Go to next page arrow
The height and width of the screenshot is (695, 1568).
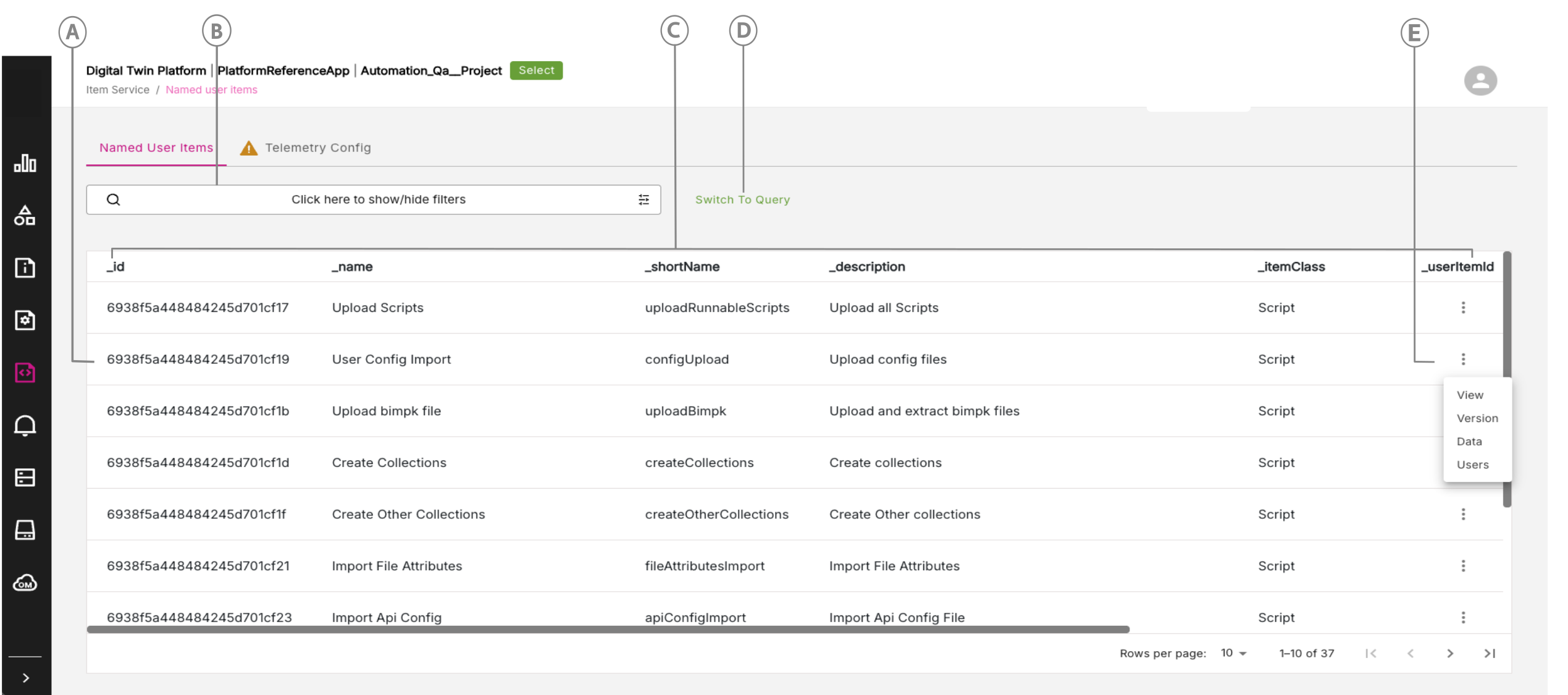point(1449,653)
